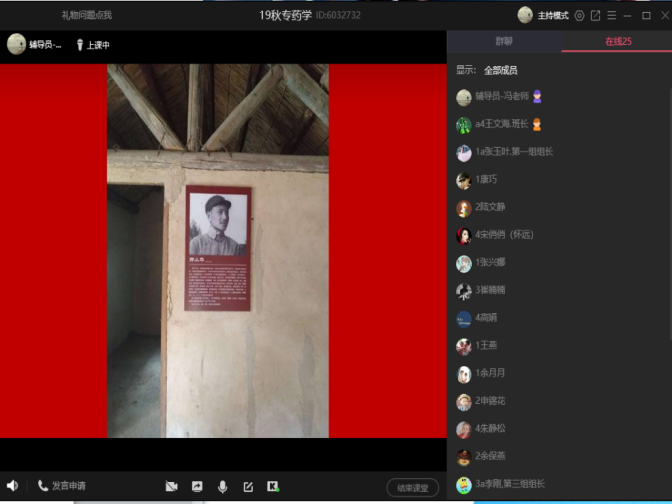Open the whiteboard edit icon
Image resolution: width=672 pixels, height=504 pixels.
pos(248,487)
